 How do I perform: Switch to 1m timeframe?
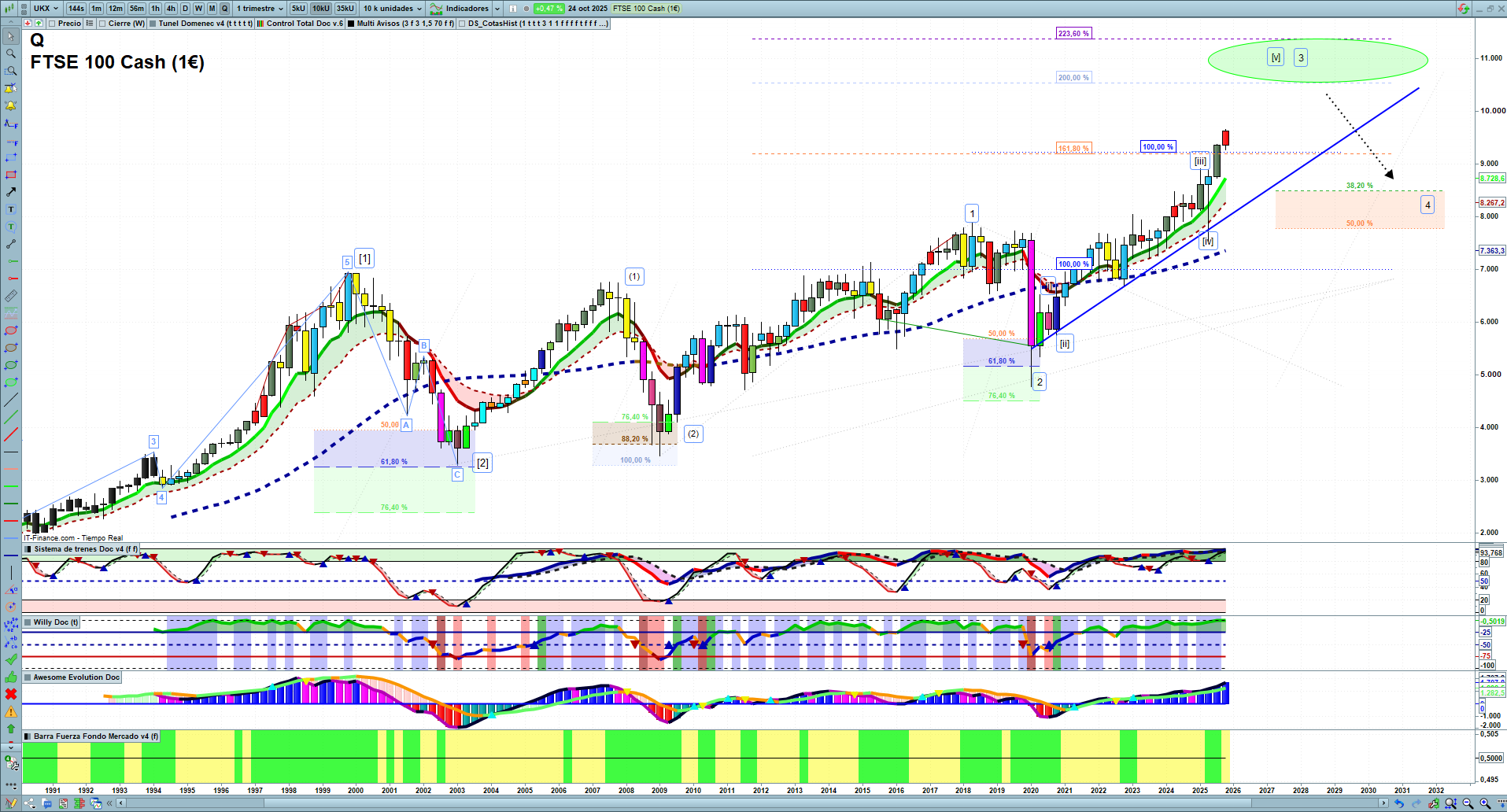pos(96,9)
